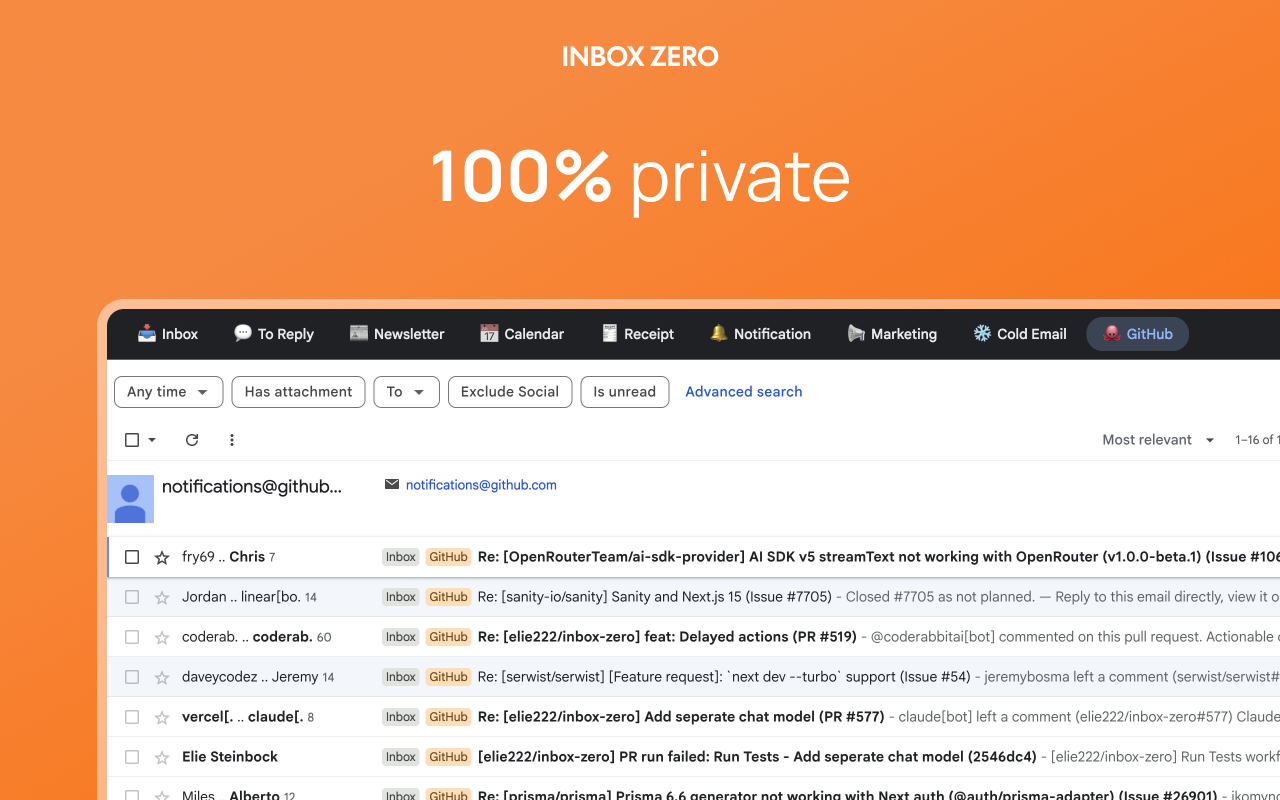Switch to the Cold Email tab
The width and height of the screenshot is (1280, 800).
1020,334
